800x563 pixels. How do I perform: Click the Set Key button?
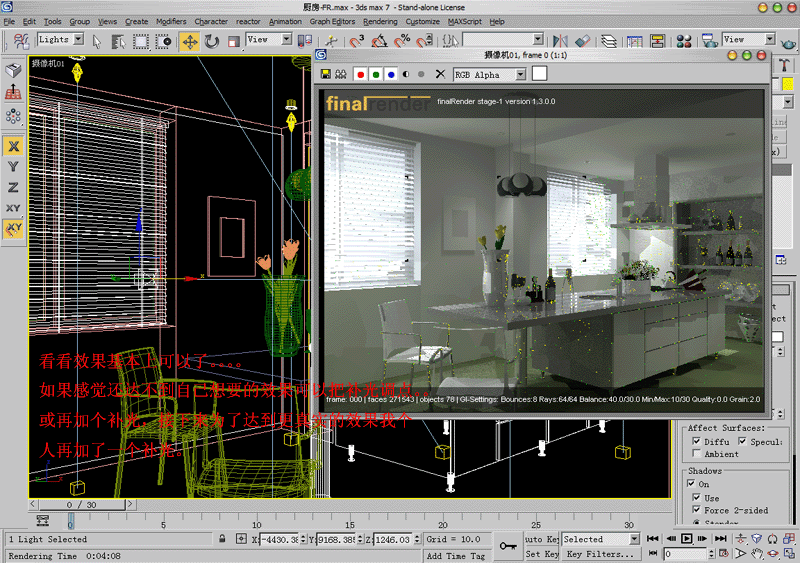541,554
